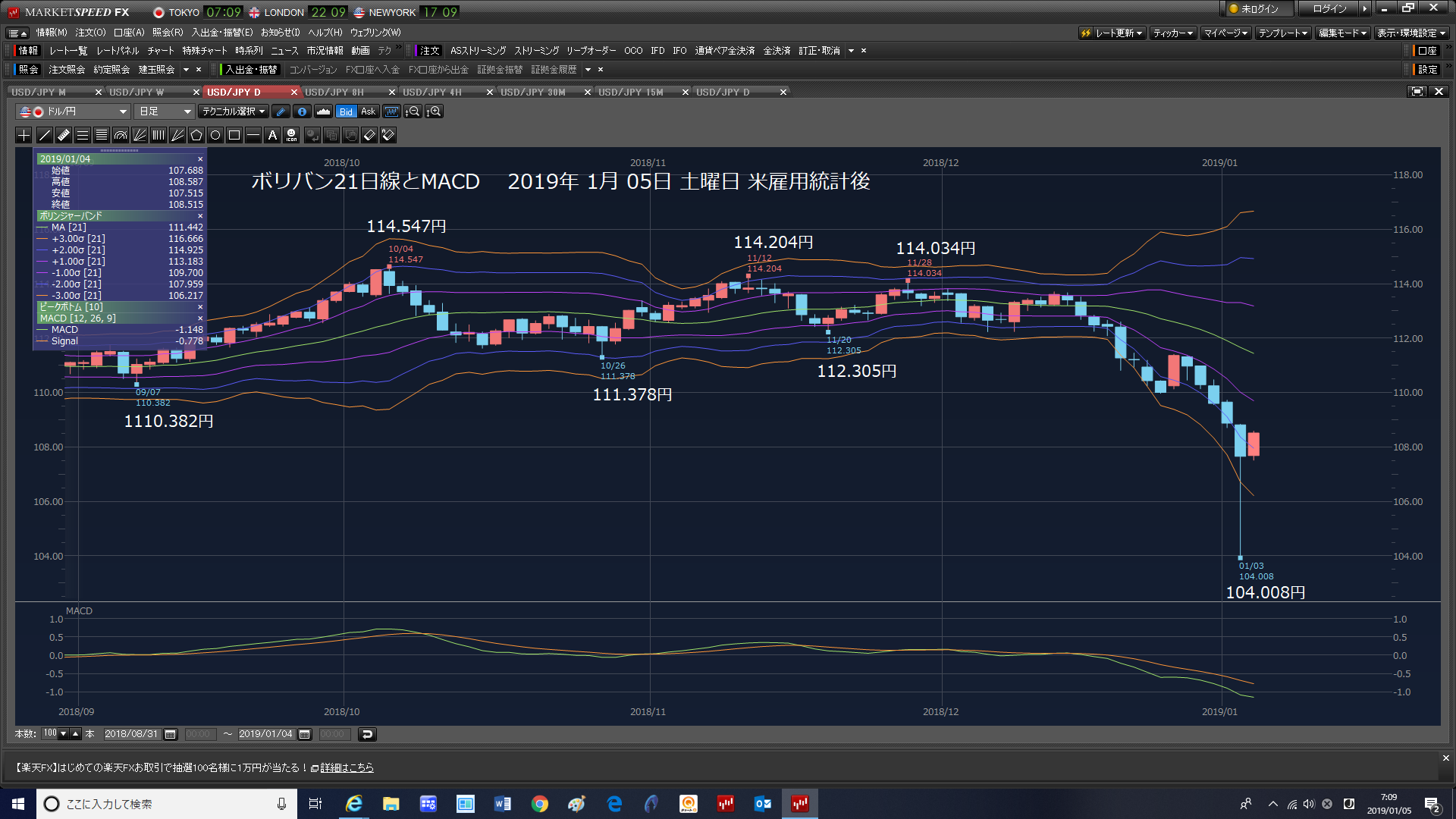Select the trend line drawing tool
1456x819 pixels.
[x=45, y=136]
